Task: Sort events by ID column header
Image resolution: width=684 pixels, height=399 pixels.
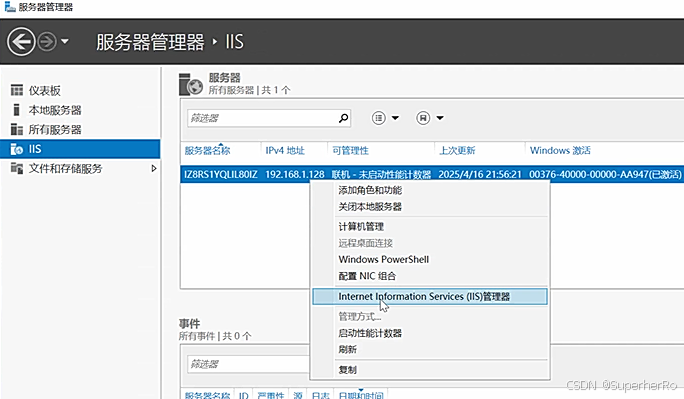Action: pyautogui.click(x=243, y=395)
